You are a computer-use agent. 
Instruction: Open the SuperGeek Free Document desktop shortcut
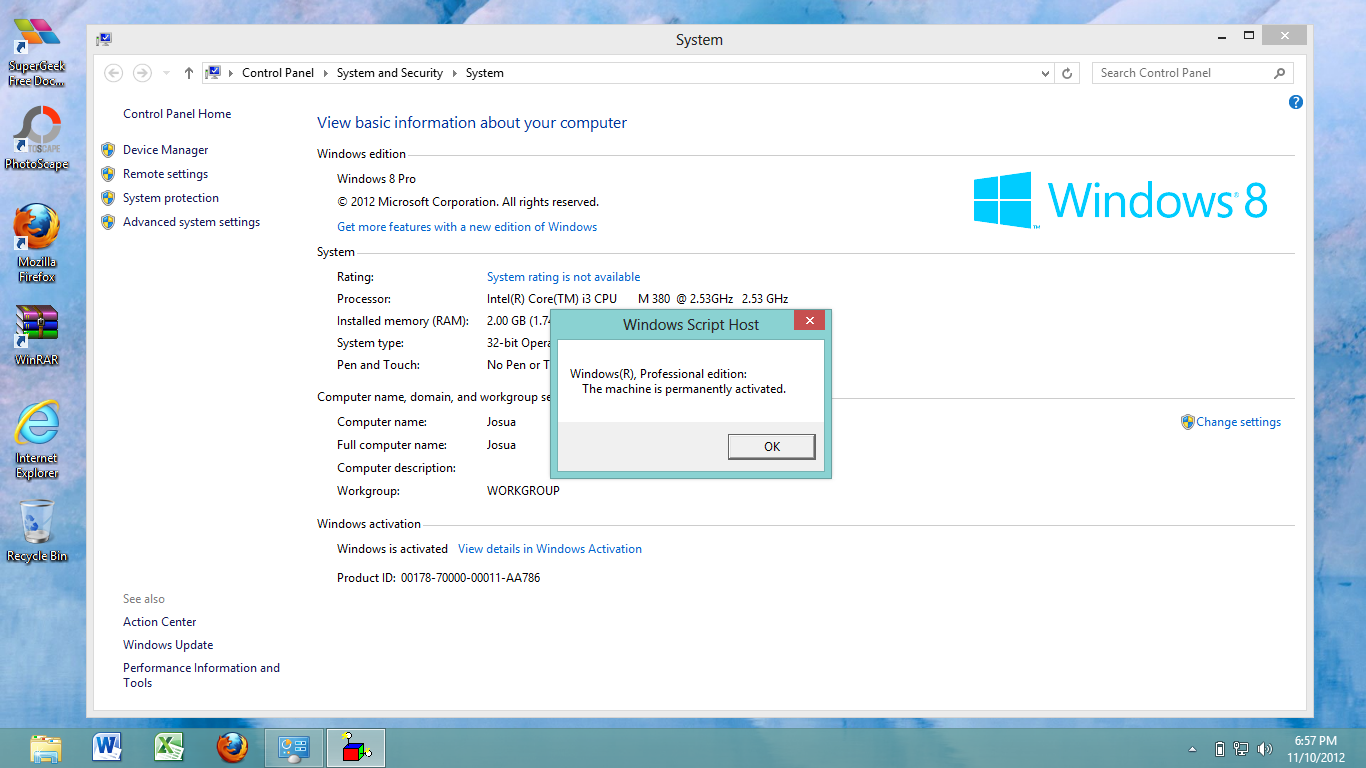[x=36, y=52]
